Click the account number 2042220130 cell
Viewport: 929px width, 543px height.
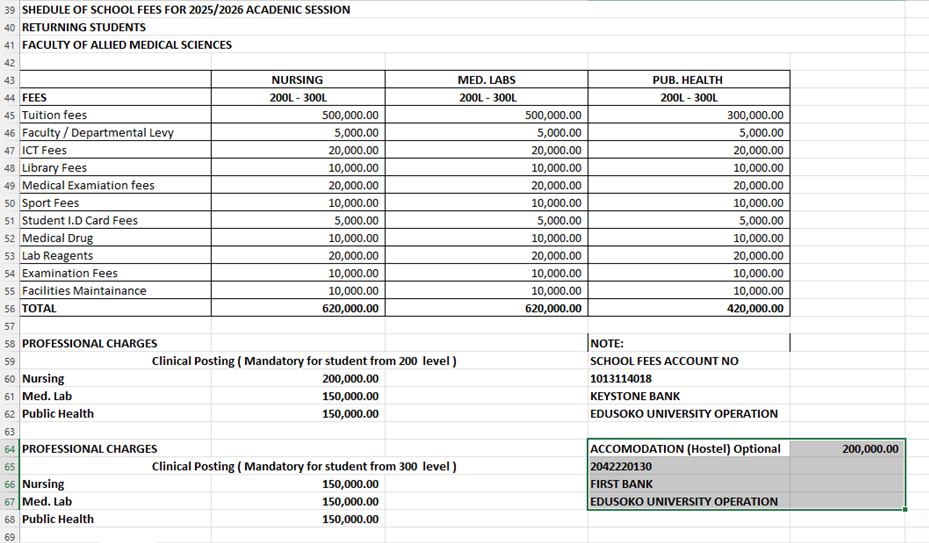(x=621, y=467)
